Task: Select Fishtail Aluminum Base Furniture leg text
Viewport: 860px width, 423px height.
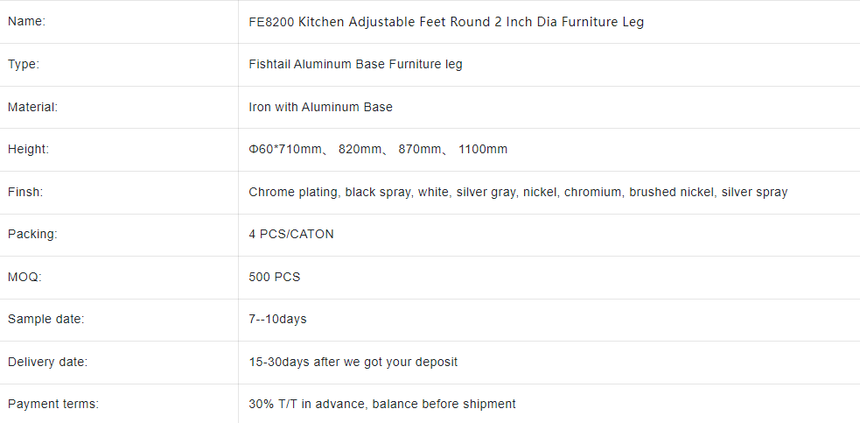Action: click(x=355, y=64)
